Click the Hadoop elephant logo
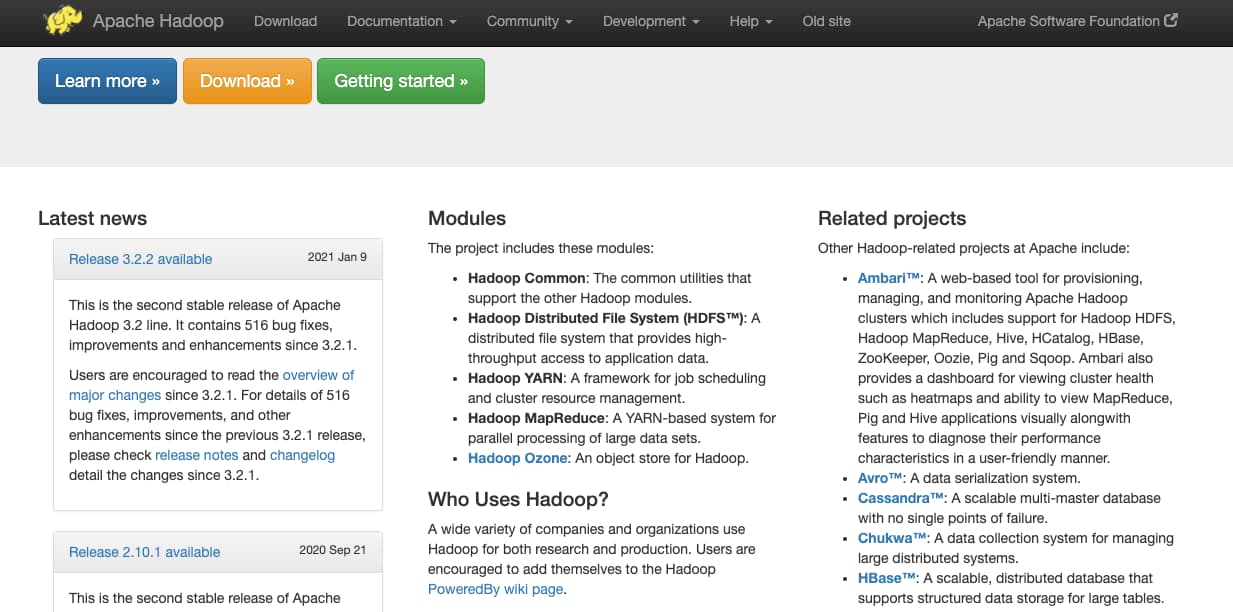The width and height of the screenshot is (1233, 612). tap(63, 20)
